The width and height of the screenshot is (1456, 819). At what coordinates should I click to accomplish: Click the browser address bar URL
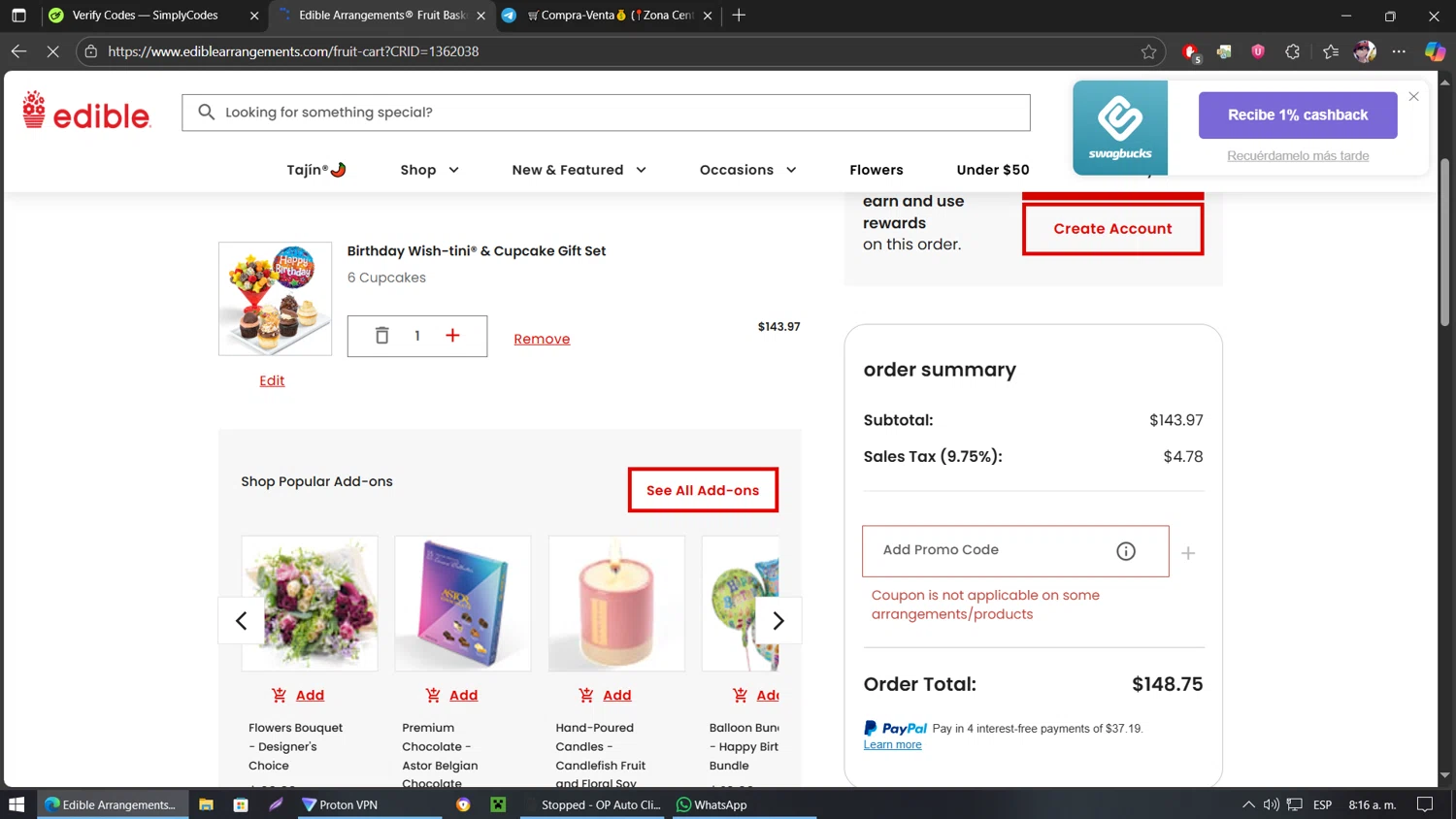point(293,51)
